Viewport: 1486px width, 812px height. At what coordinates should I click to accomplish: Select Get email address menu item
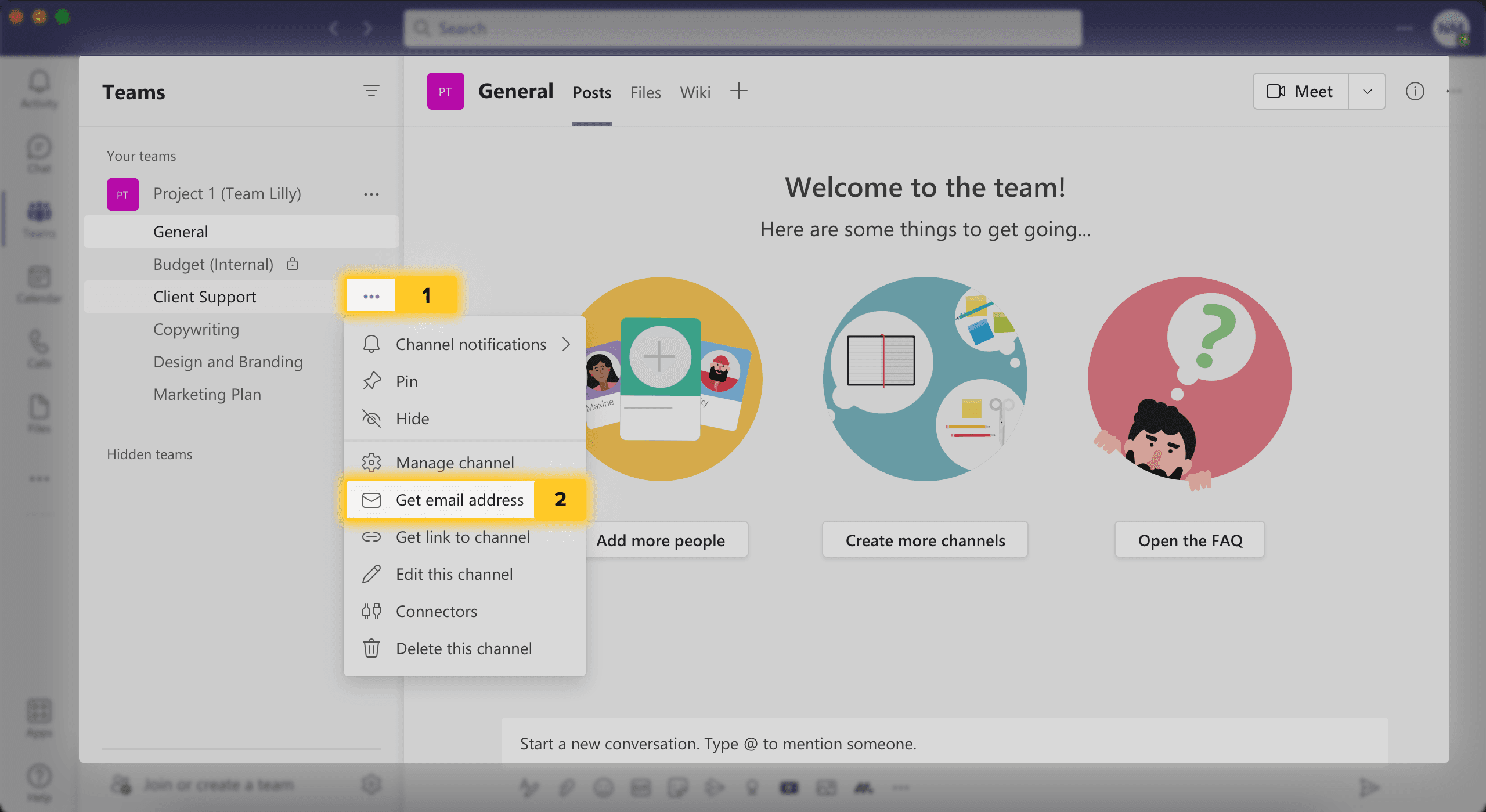pos(459,499)
